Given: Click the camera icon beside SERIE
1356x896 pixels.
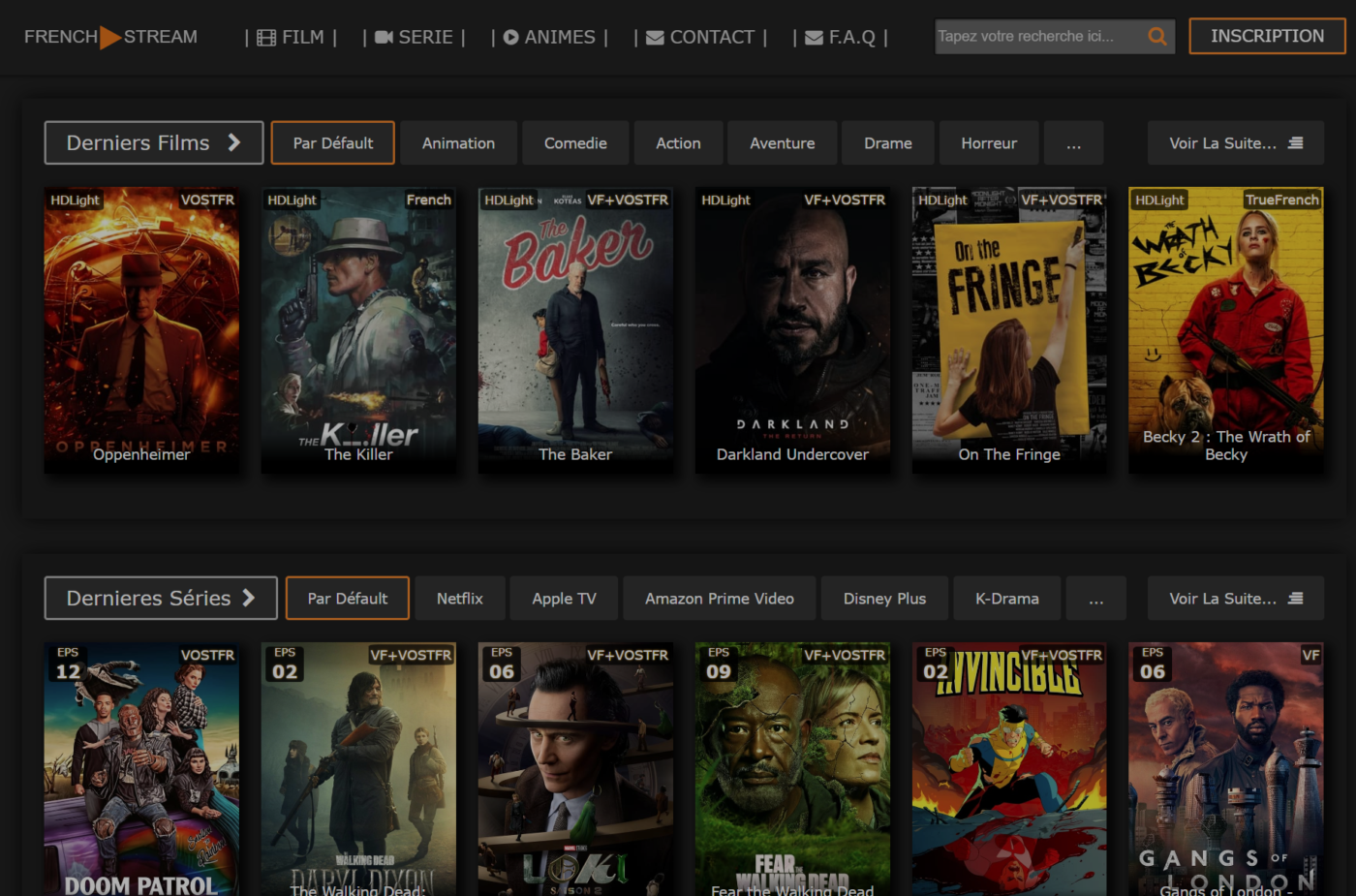Looking at the screenshot, I should point(385,36).
